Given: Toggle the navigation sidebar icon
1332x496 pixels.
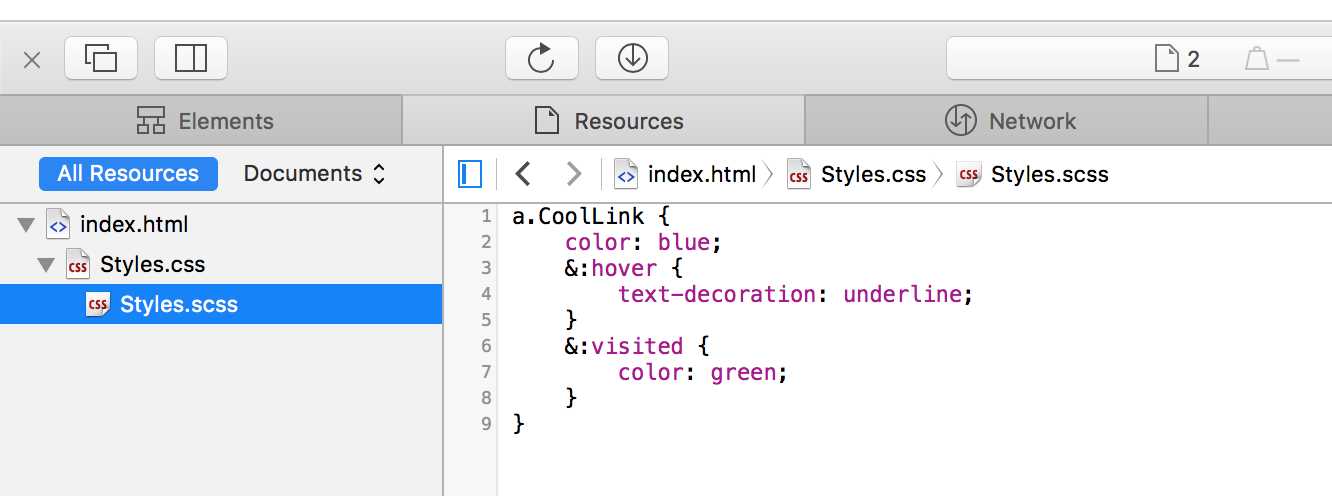Looking at the screenshot, I should 470,174.
